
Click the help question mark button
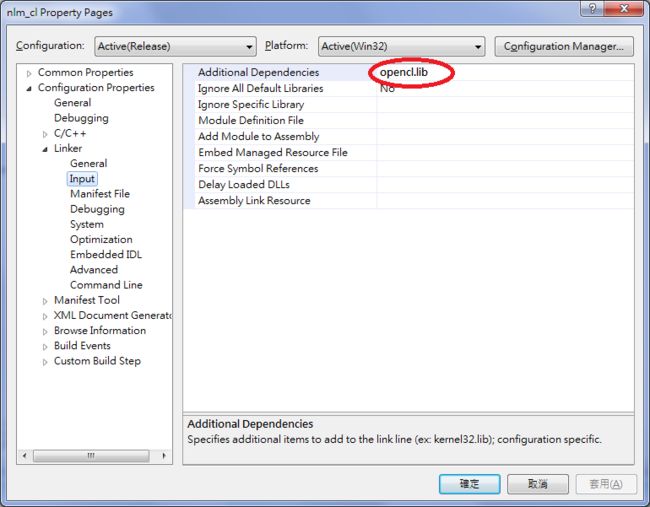(x=593, y=8)
